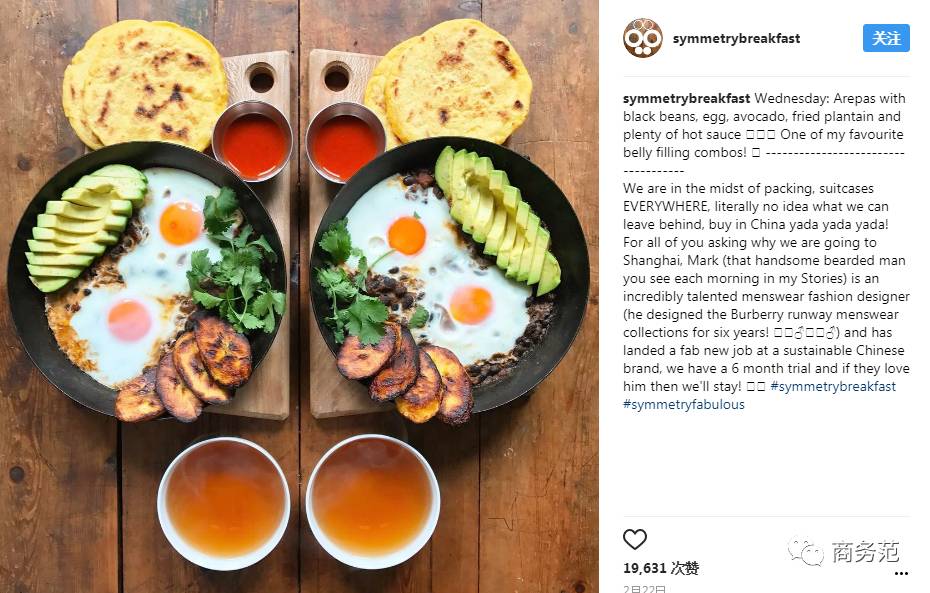This screenshot has width=930, height=593.
Task: Click the right hot sauce cup in the photo
Action: (x=346, y=143)
